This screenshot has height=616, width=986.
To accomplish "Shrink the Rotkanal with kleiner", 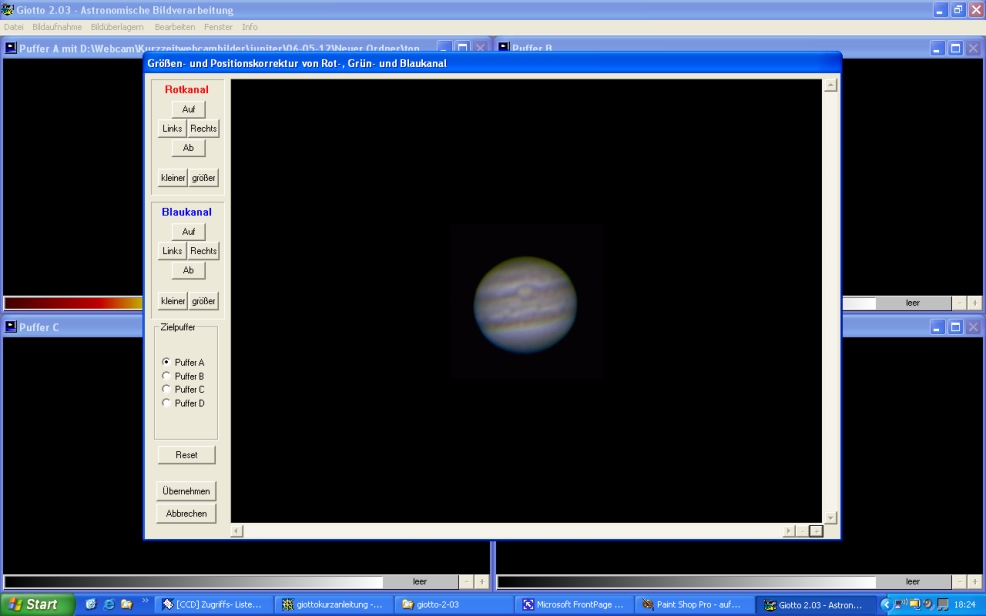I will tap(173, 178).
